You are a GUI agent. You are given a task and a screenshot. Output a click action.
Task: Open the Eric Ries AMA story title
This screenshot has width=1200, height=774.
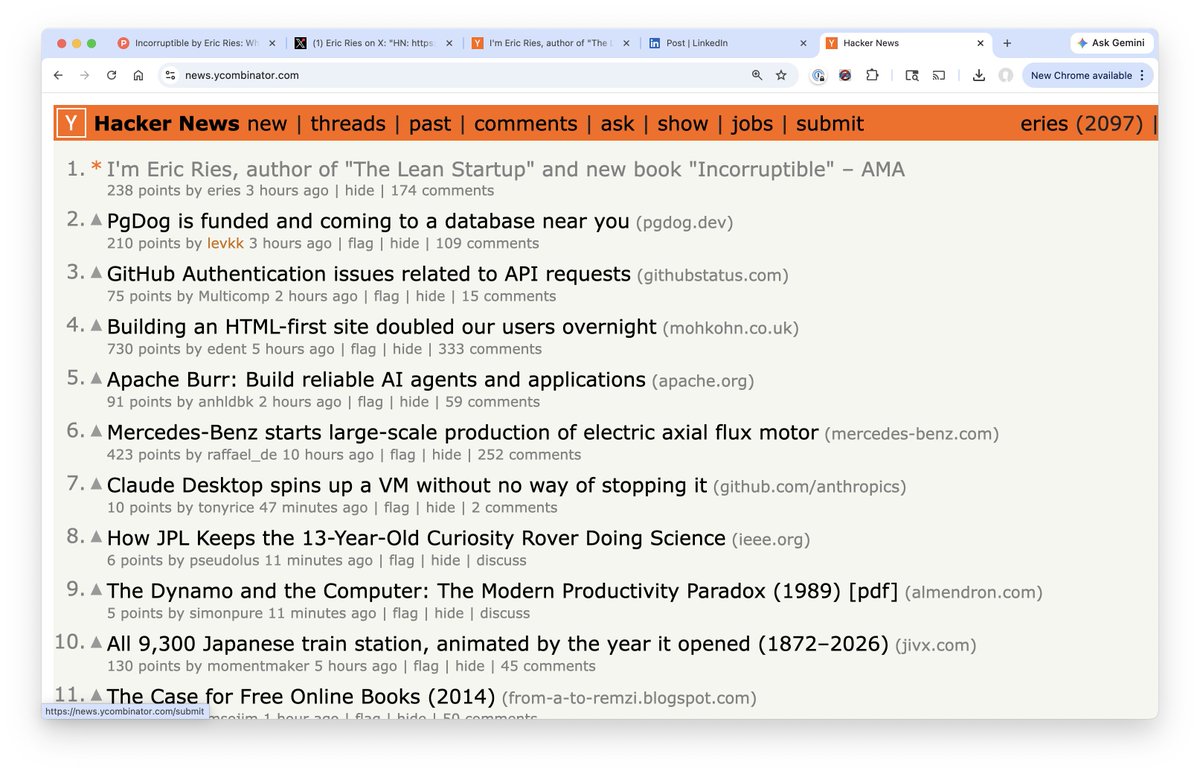pyautogui.click(x=506, y=169)
